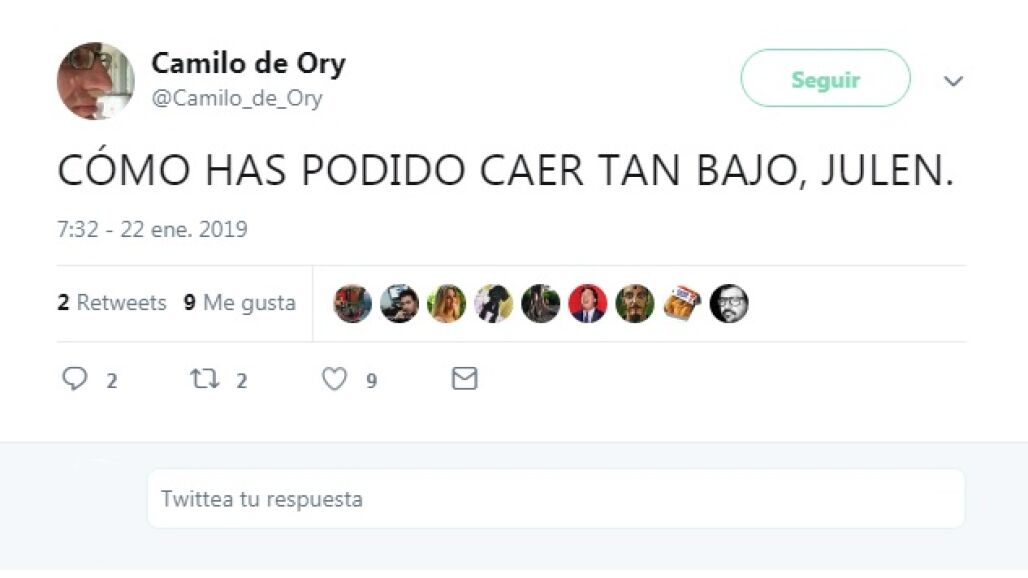This screenshot has height=578, width=1028.
Task: Click the reply speech bubble icon
Action: coord(75,379)
